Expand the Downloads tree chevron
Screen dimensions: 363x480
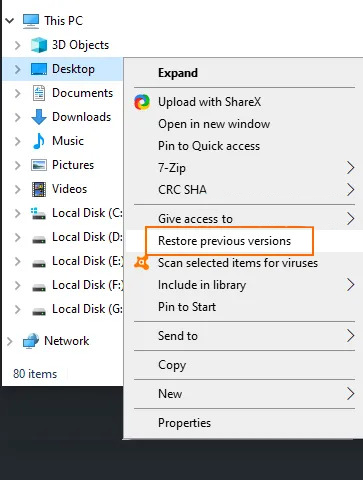18,117
